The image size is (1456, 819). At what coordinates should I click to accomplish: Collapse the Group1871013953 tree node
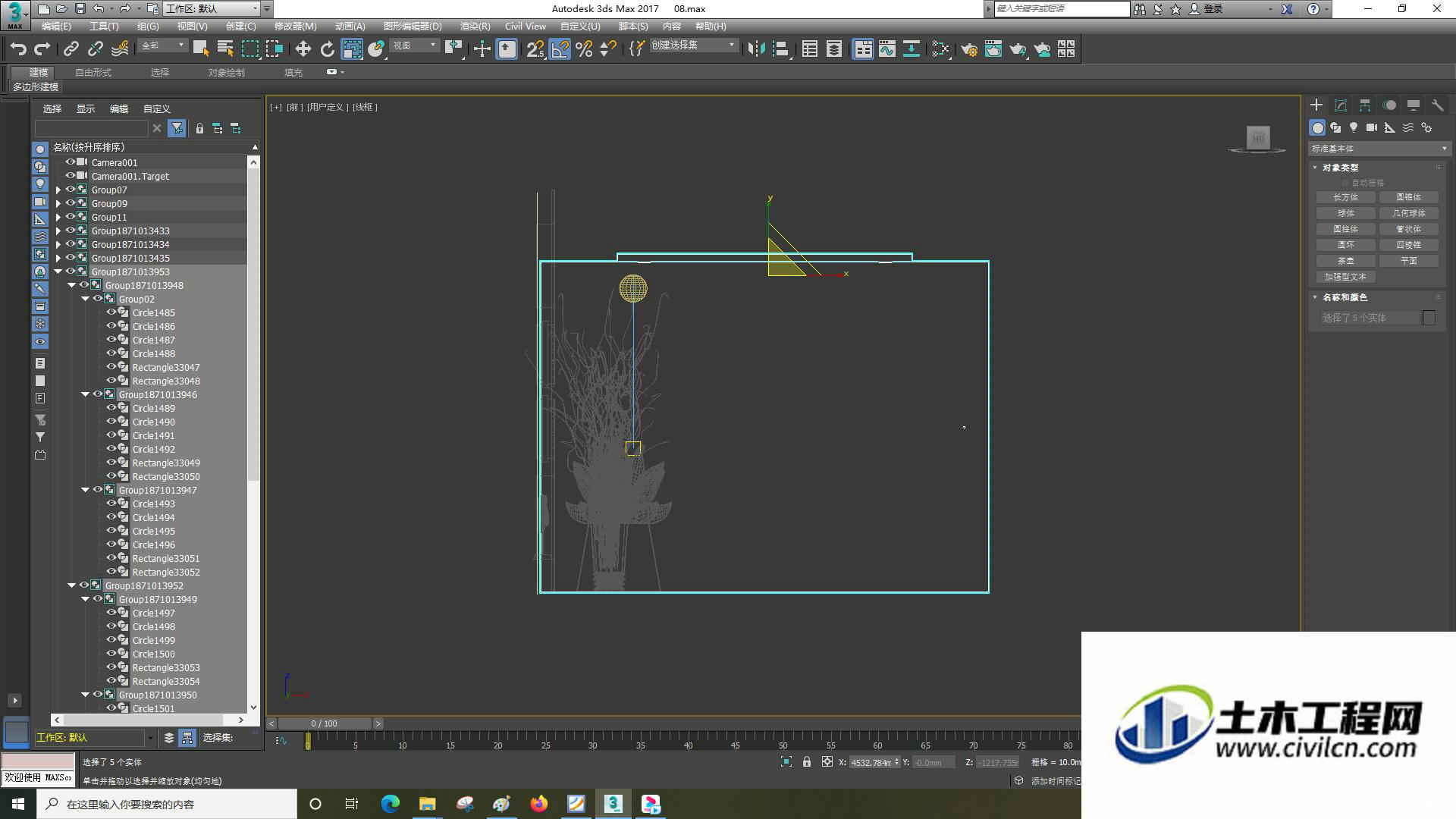(58, 271)
